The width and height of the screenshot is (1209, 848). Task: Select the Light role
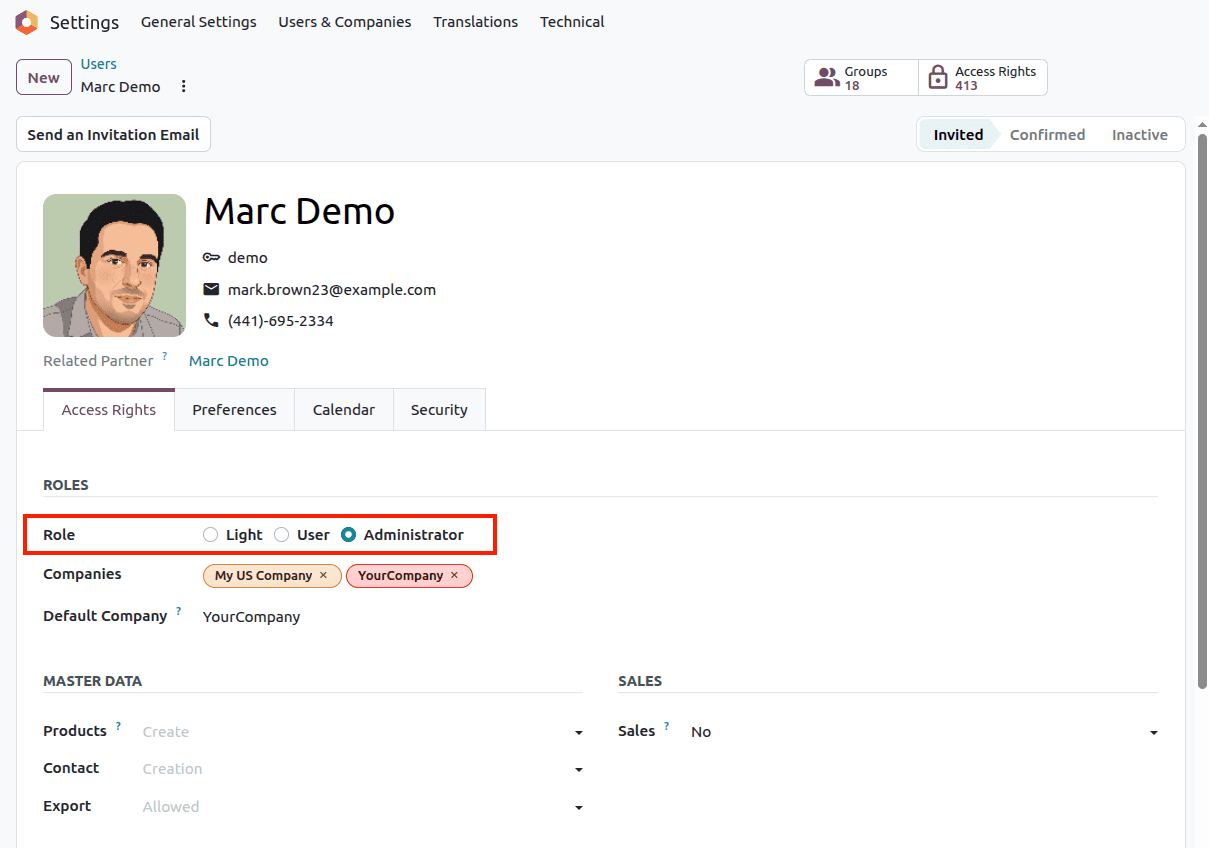click(x=210, y=535)
